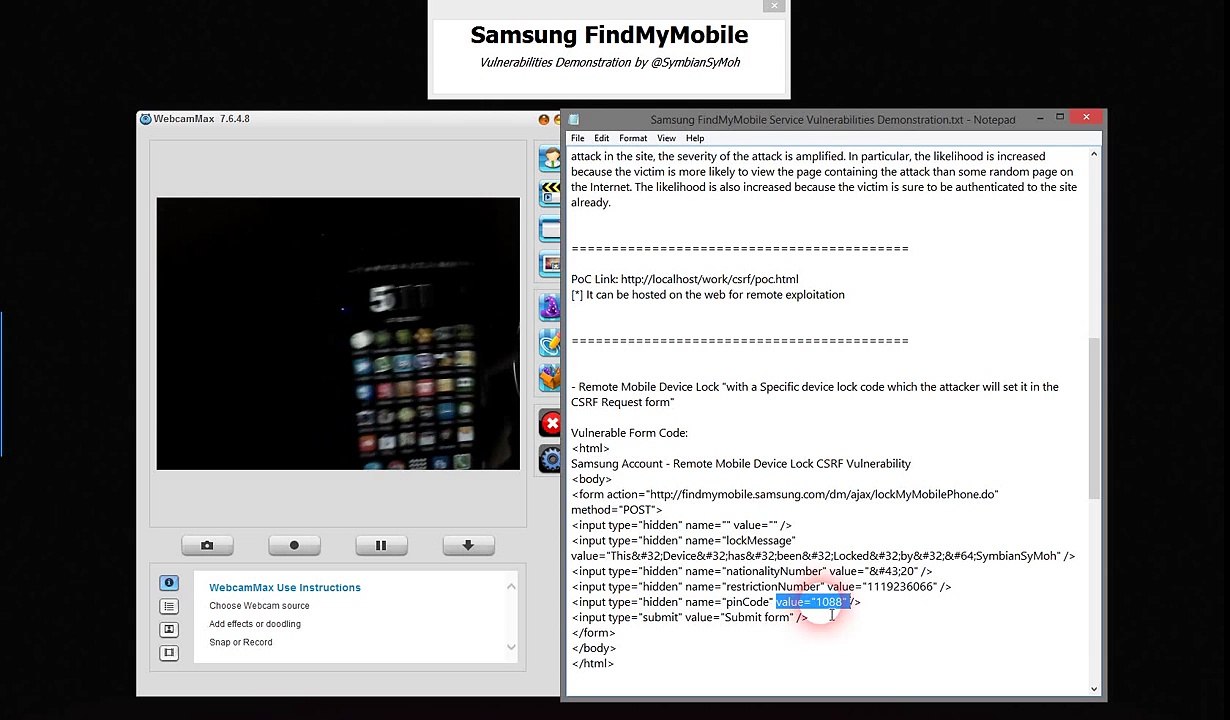Click the closing </html> tag line in Notepad
The width and height of the screenshot is (1230, 720).
[x=593, y=664]
